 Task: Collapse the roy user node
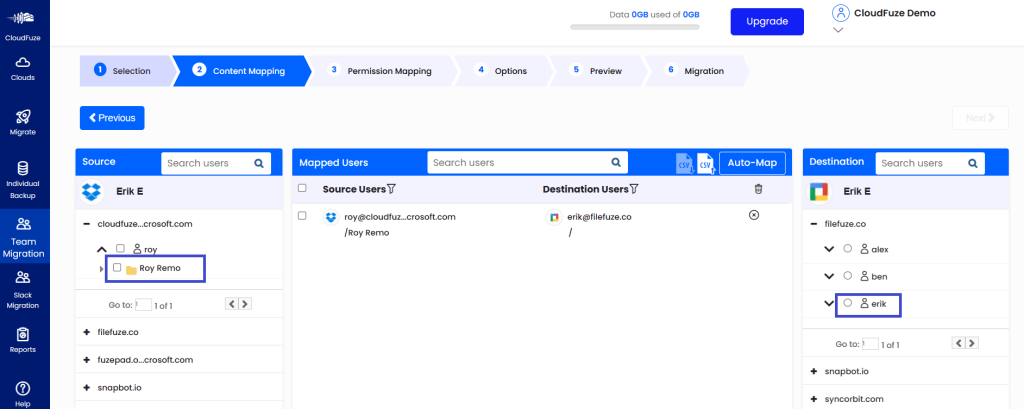tap(101, 249)
